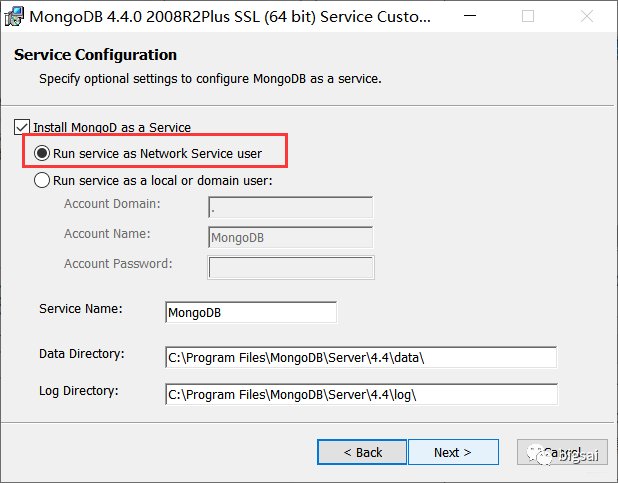
Task: Click the "Service Name:" label
Action: (x=81, y=308)
